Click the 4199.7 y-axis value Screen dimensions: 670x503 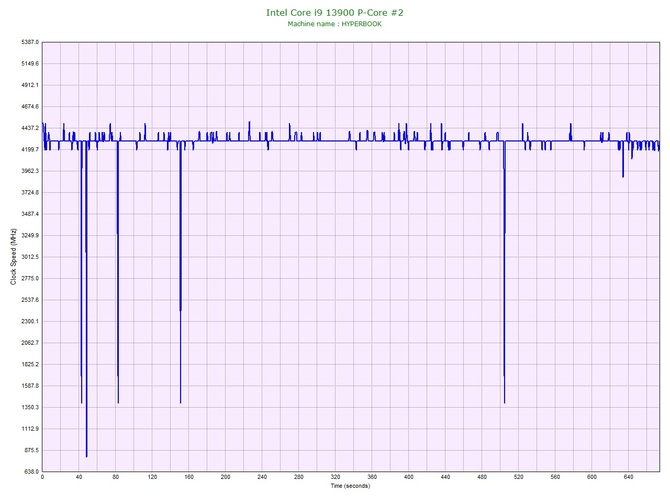click(30, 150)
